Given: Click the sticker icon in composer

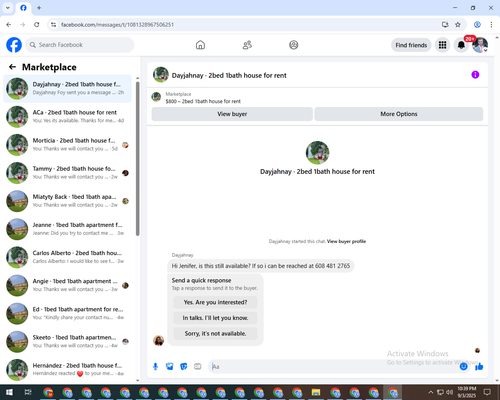Looking at the screenshot, I should [x=184, y=367].
